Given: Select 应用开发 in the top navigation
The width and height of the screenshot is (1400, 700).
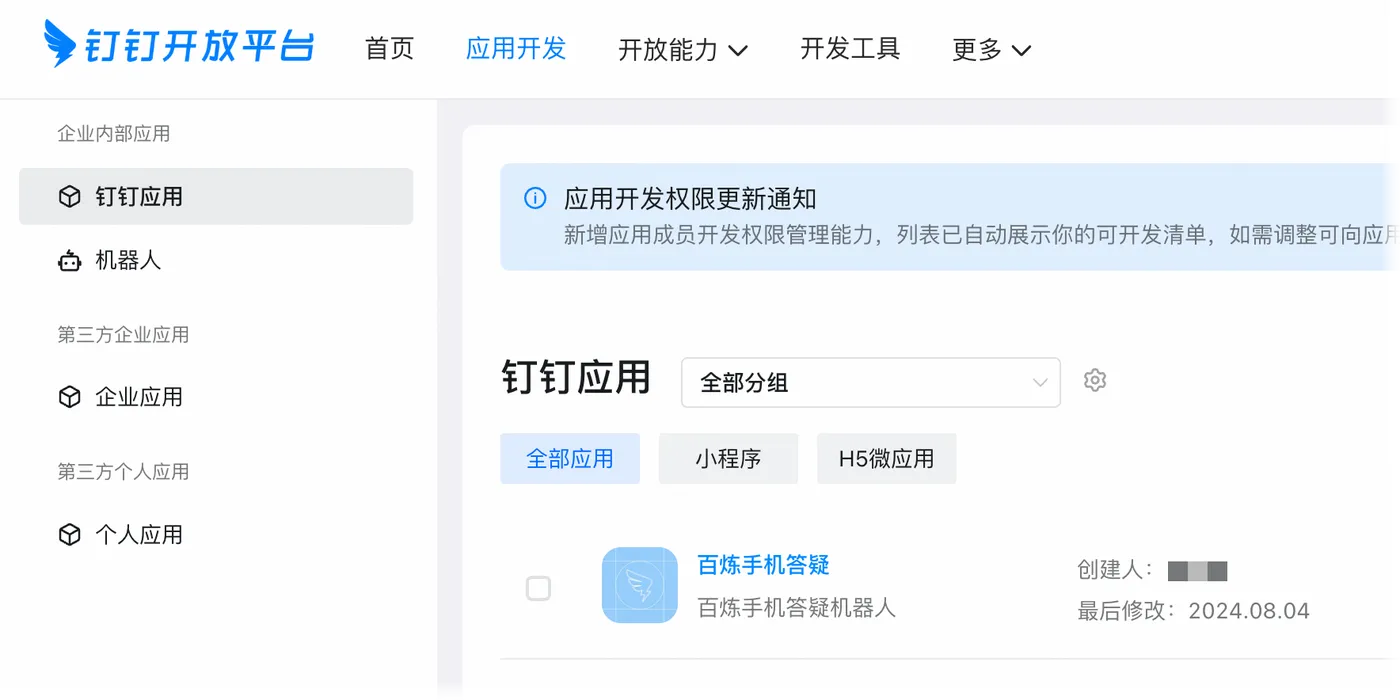Looking at the screenshot, I should (x=516, y=48).
